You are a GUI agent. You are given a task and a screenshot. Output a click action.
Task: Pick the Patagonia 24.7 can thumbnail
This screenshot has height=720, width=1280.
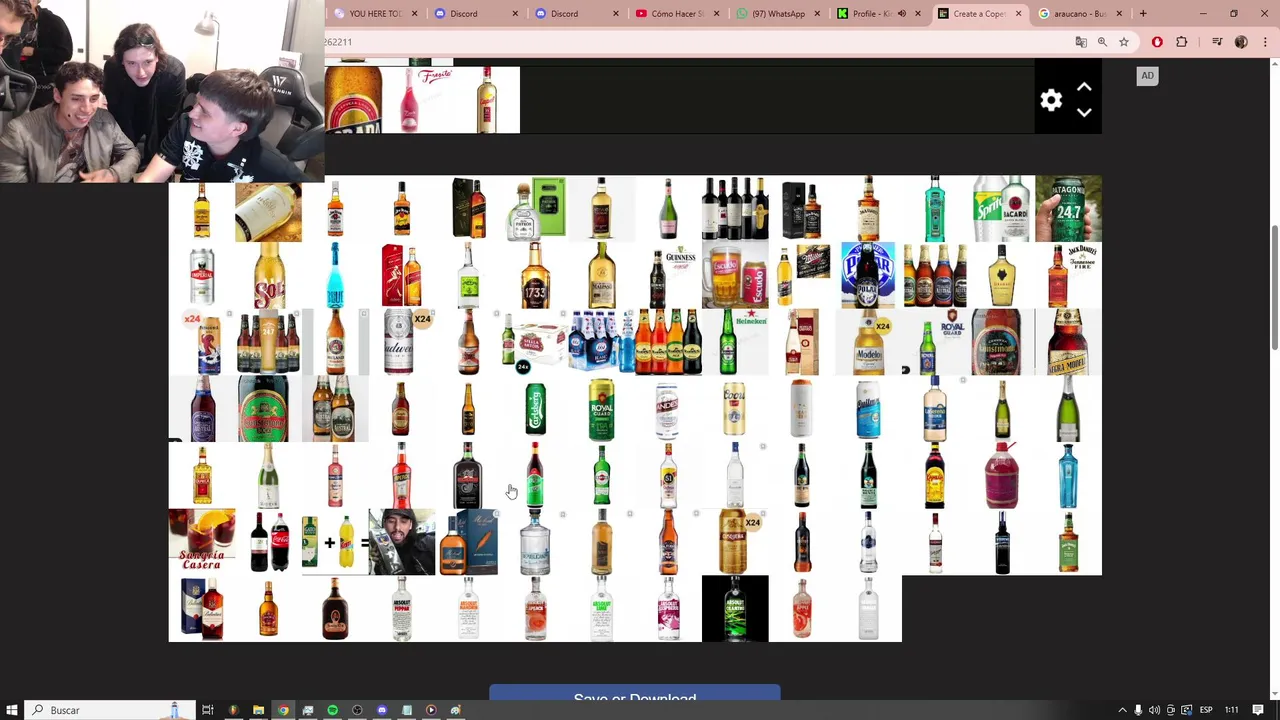1068,209
